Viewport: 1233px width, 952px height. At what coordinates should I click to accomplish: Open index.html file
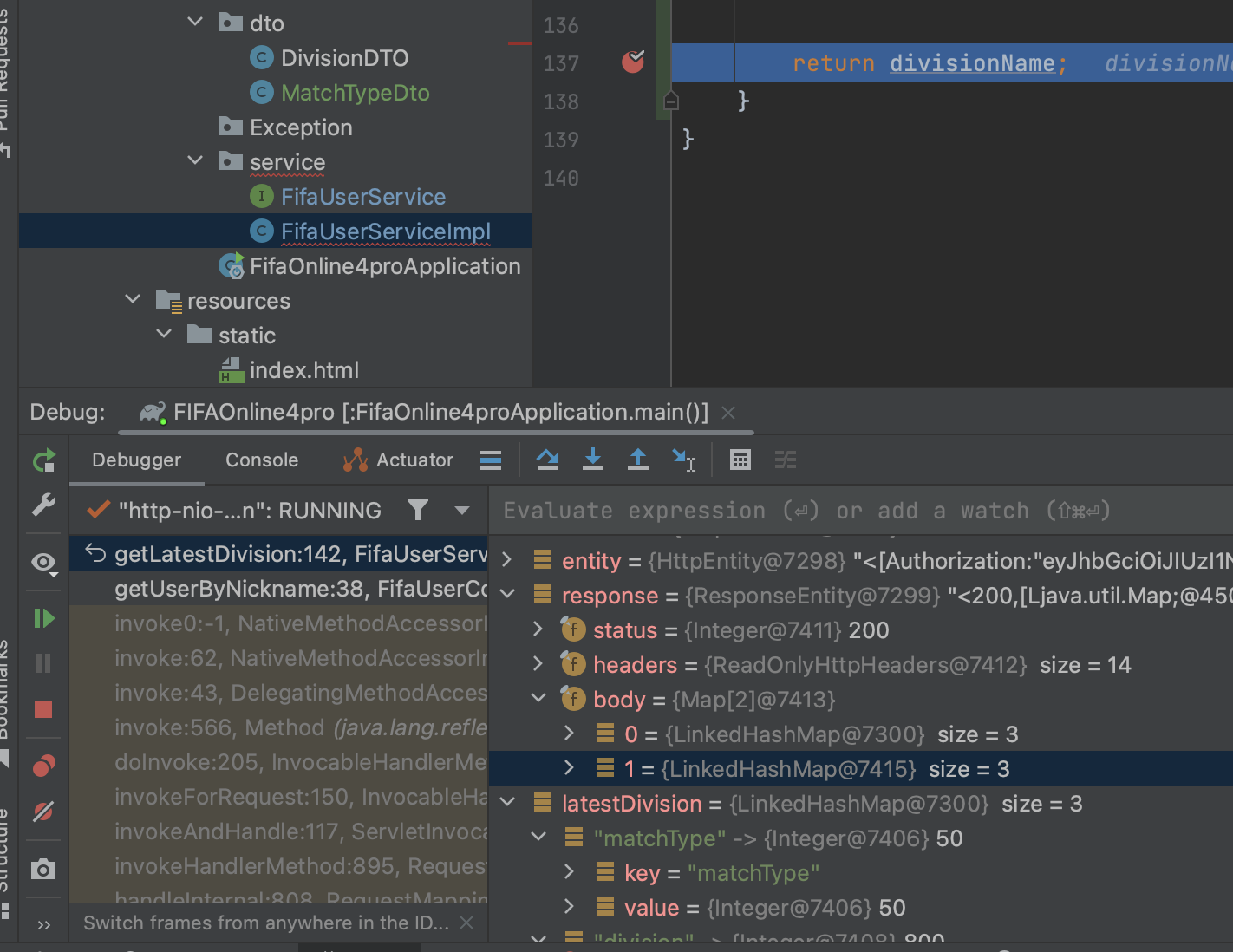303,370
